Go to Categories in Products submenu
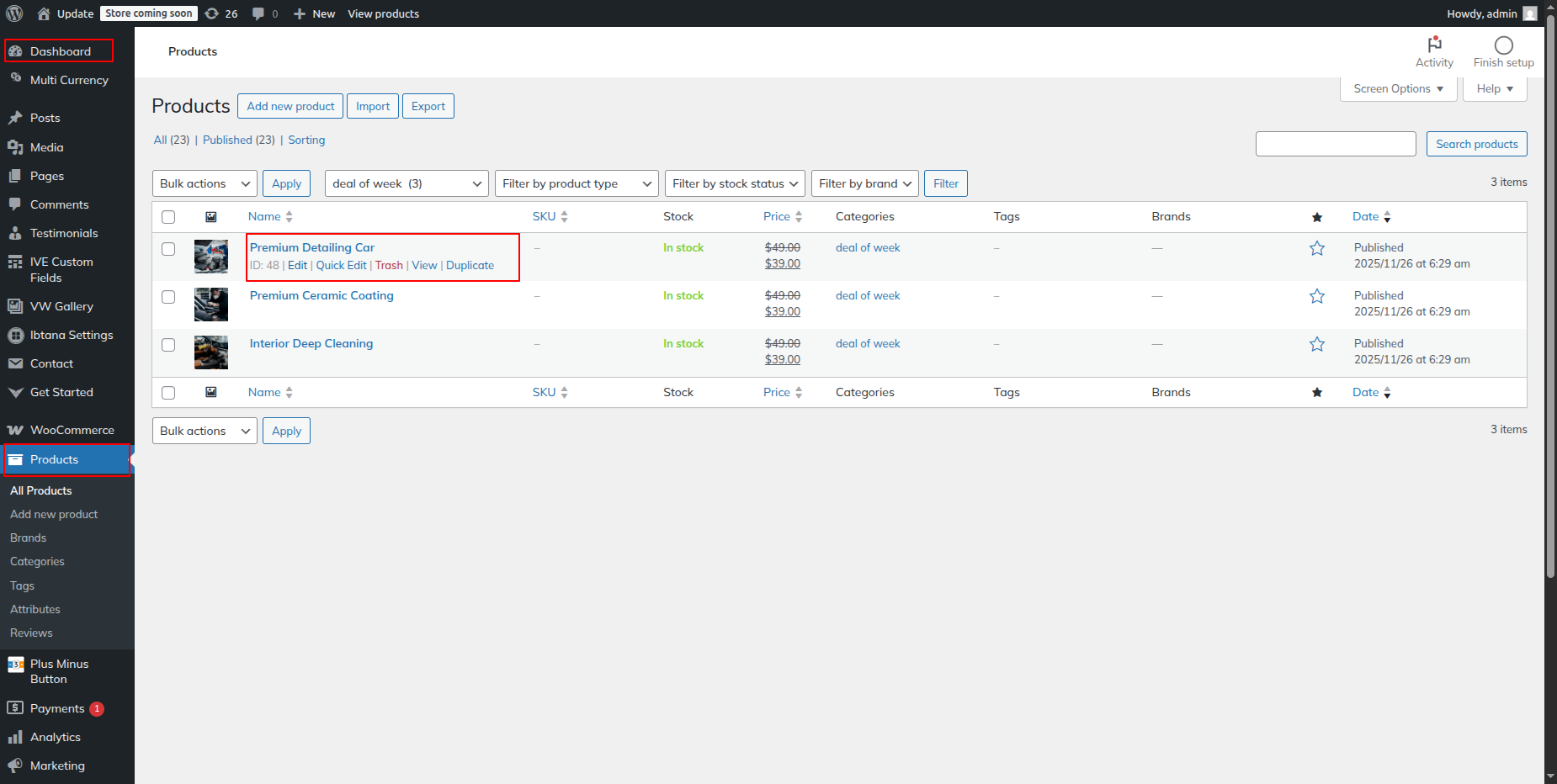 tap(37, 561)
